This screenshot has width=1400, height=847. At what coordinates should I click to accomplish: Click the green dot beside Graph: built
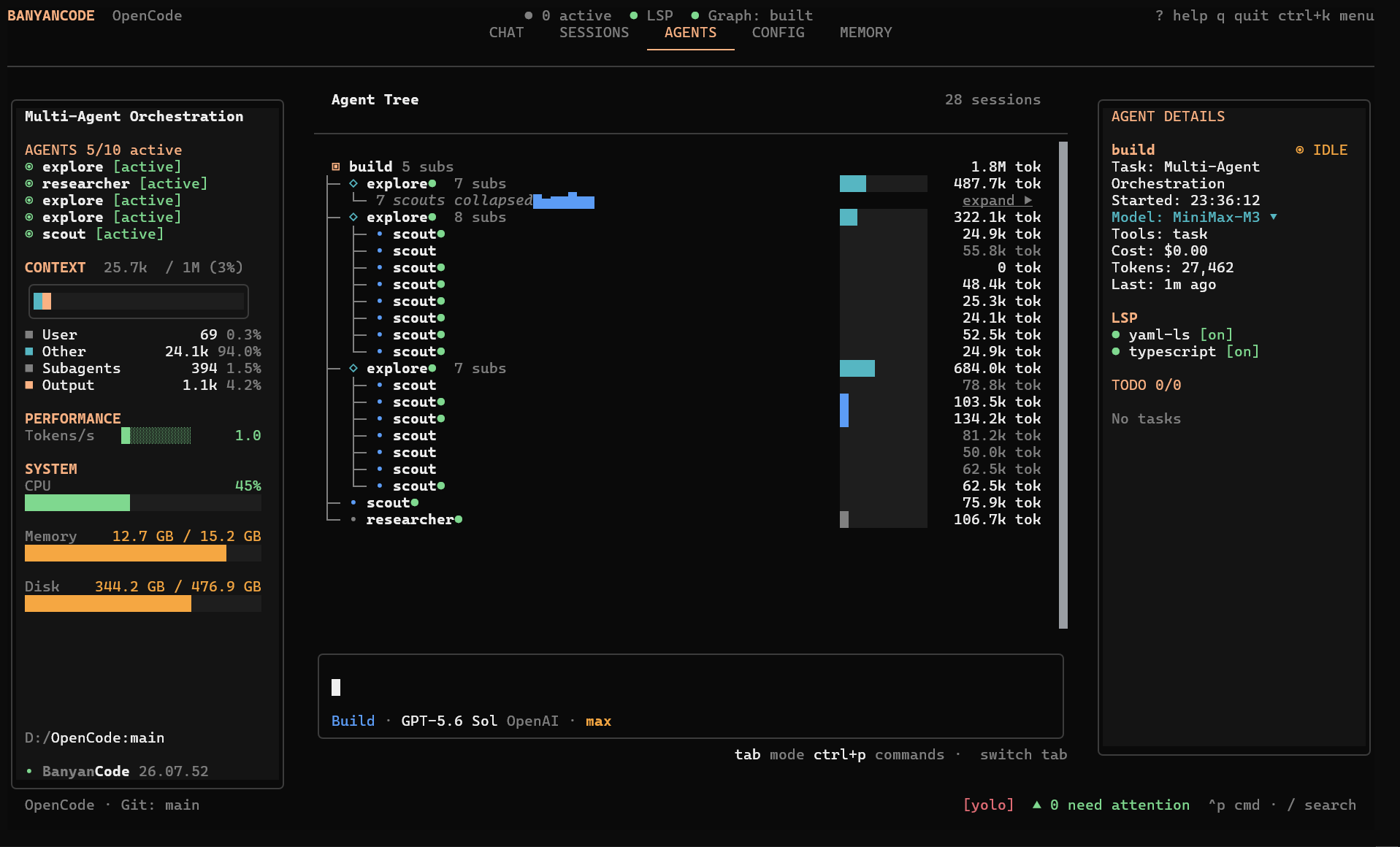tap(695, 15)
